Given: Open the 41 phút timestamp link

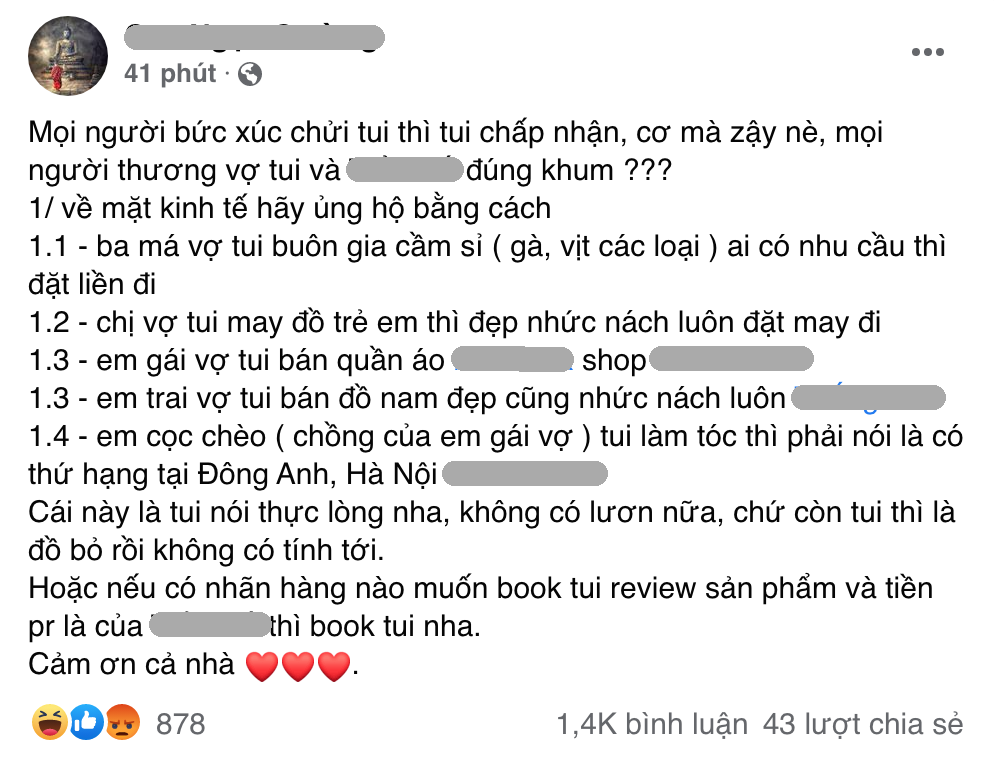Looking at the screenshot, I should pyautogui.click(x=170, y=74).
